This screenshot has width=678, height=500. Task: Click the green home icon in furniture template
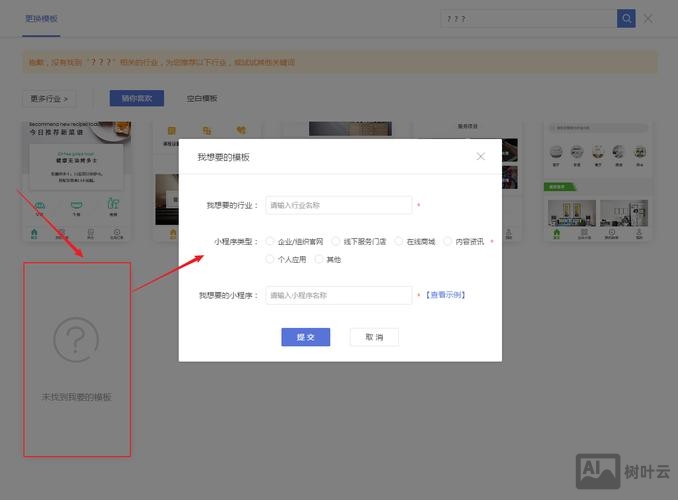tap(556, 234)
